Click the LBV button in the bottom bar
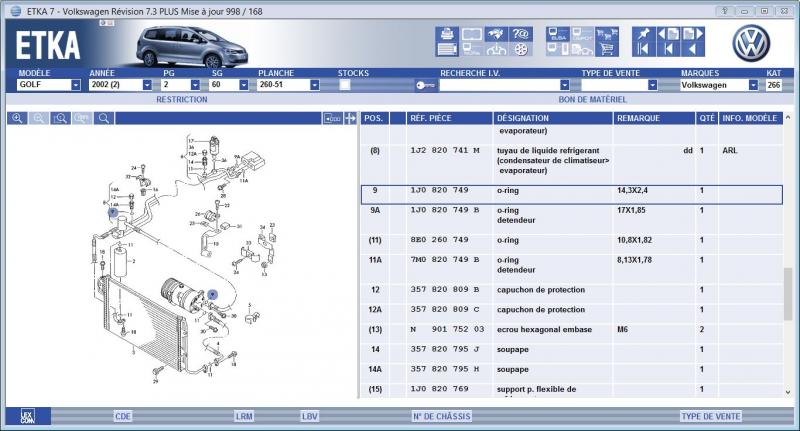Viewport: 800px width, 431px height. click(310, 416)
